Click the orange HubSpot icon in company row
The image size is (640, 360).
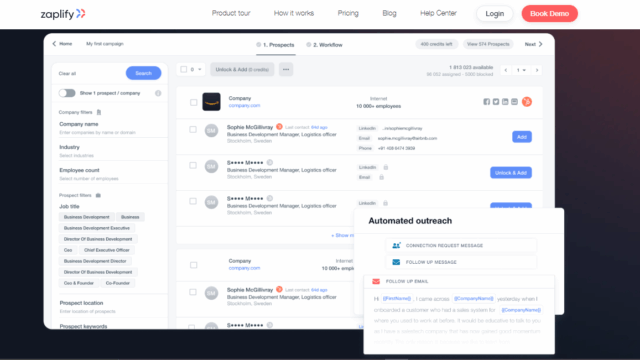click(527, 102)
